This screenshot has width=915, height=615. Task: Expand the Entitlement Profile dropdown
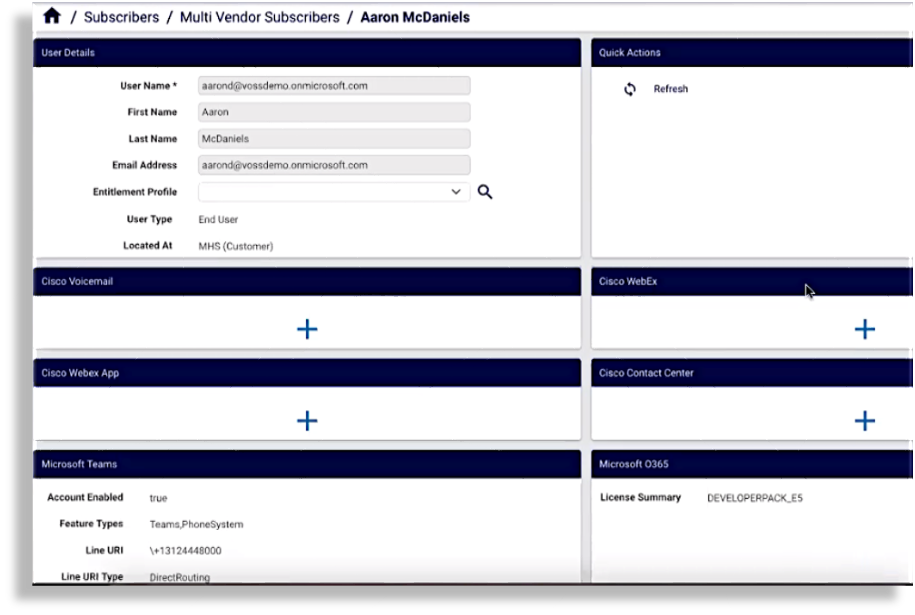pos(456,191)
